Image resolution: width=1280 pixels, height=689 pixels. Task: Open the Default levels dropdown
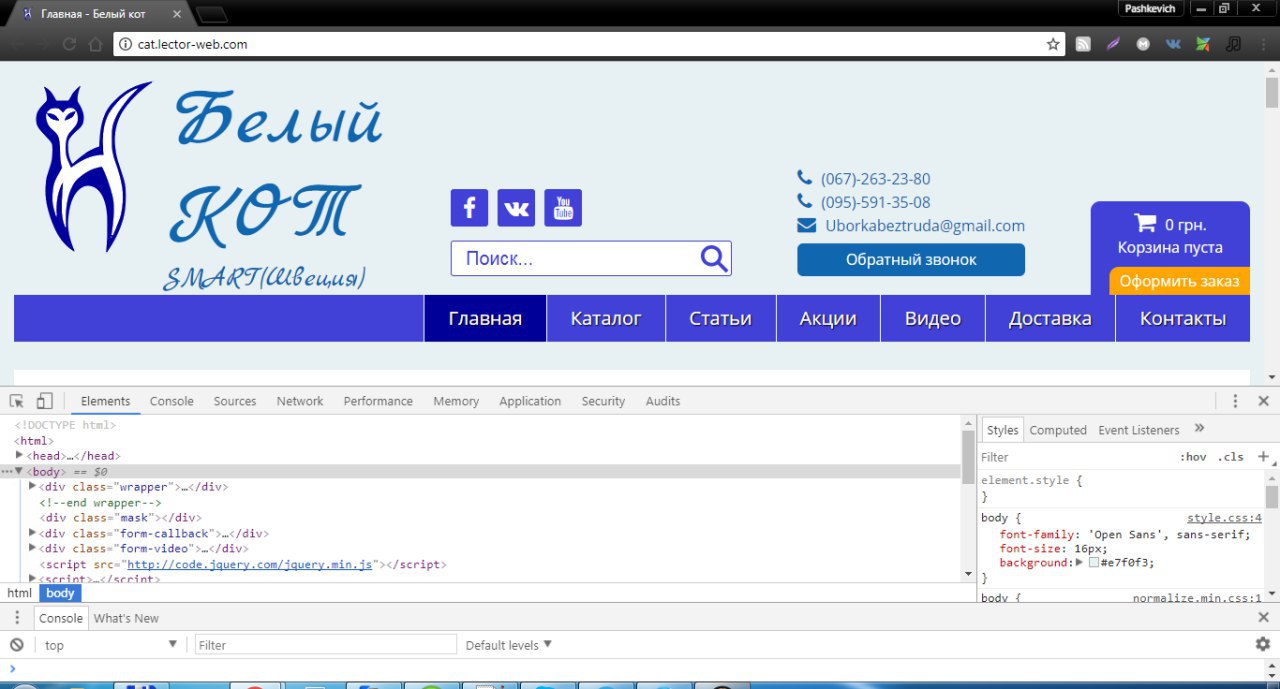pos(508,645)
